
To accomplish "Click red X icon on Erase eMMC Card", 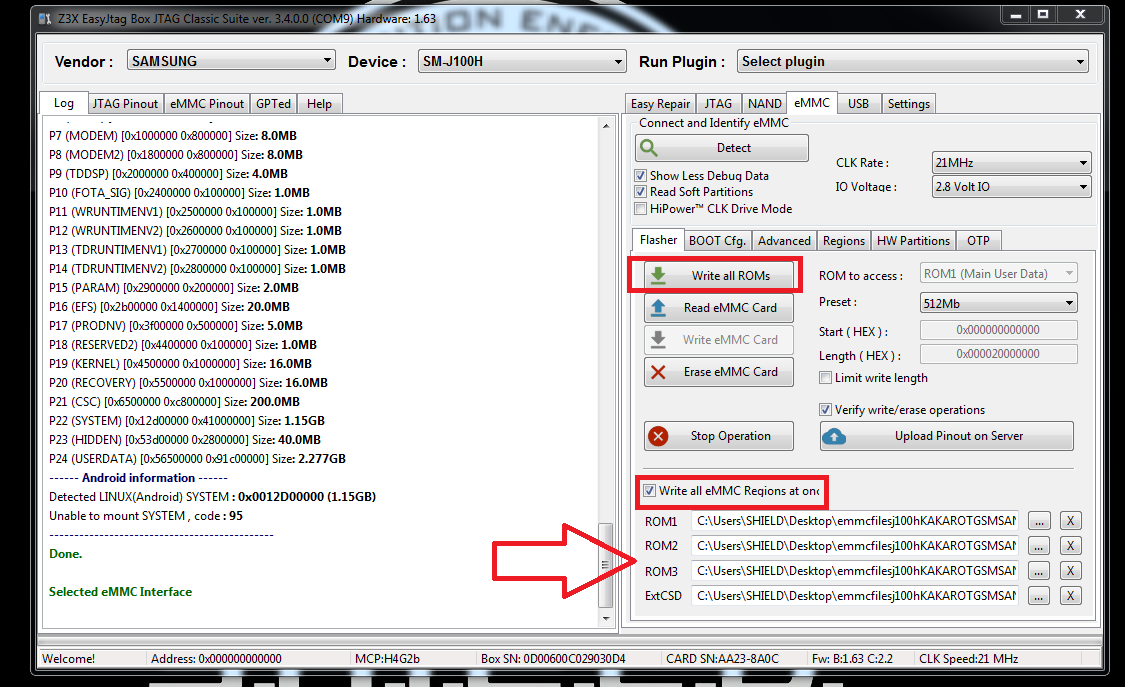I will click(658, 371).
